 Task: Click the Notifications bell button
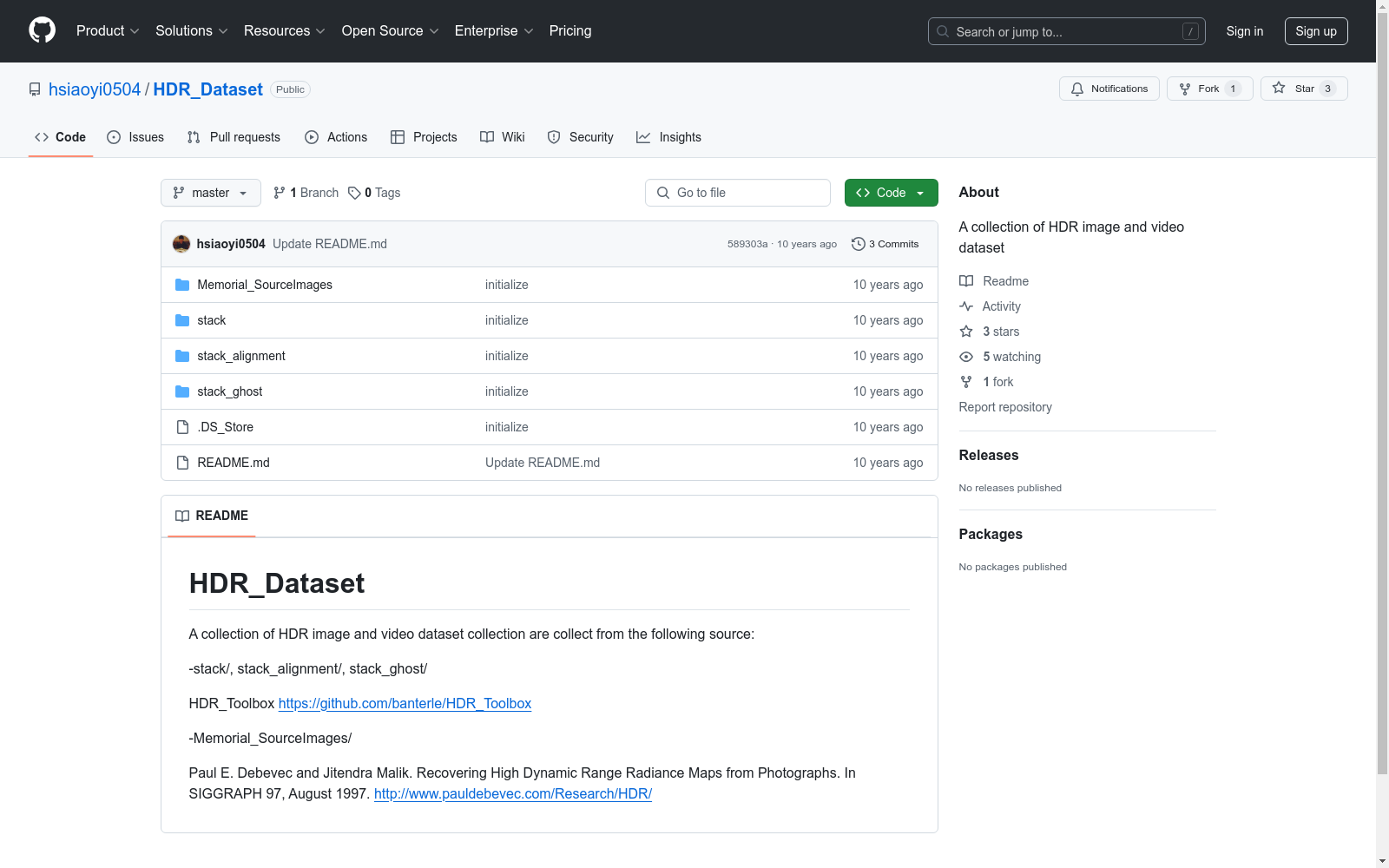(1109, 89)
